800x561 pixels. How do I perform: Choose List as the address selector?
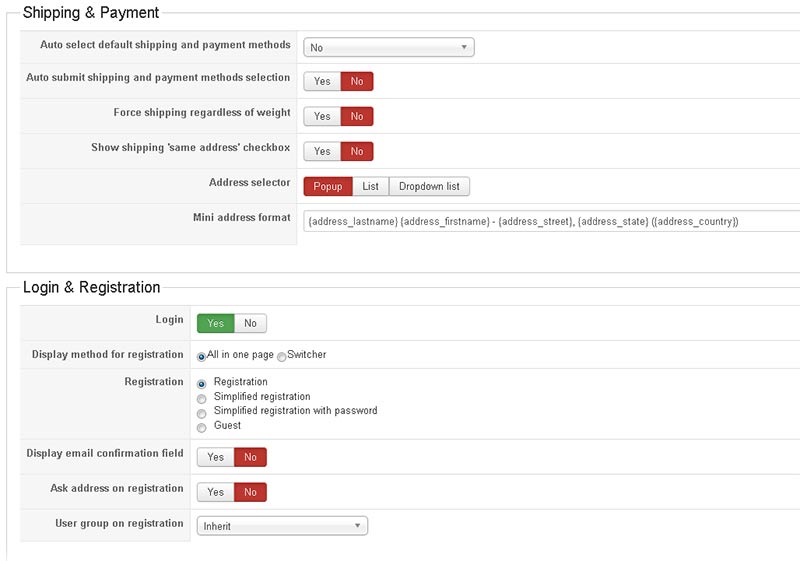(x=370, y=187)
